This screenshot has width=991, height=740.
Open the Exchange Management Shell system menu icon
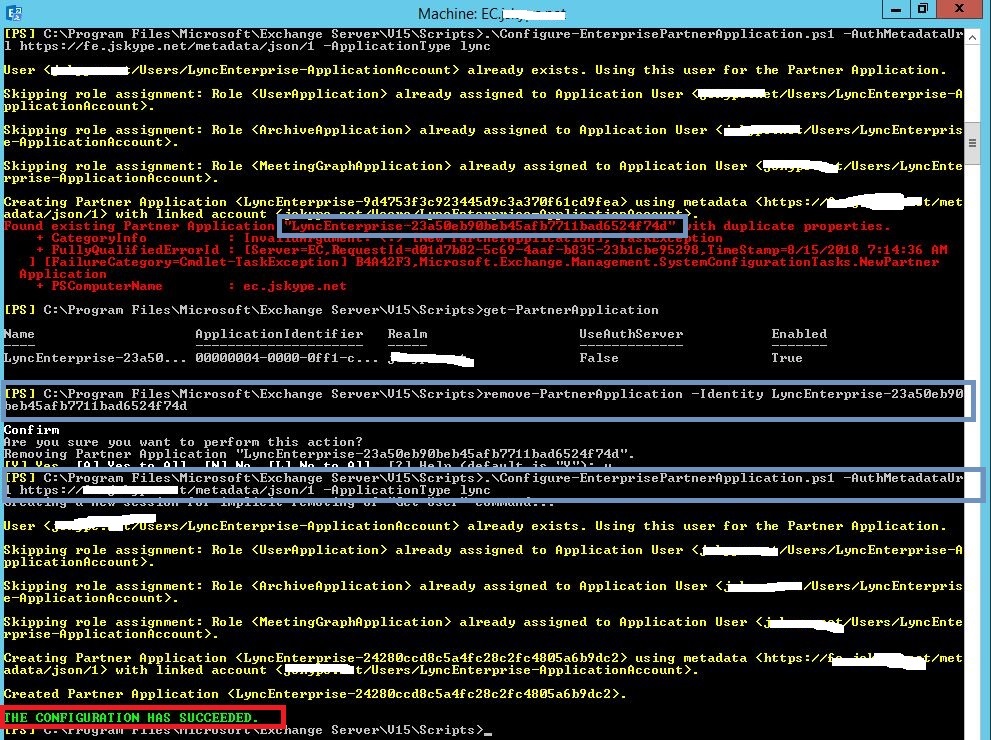[12, 11]
